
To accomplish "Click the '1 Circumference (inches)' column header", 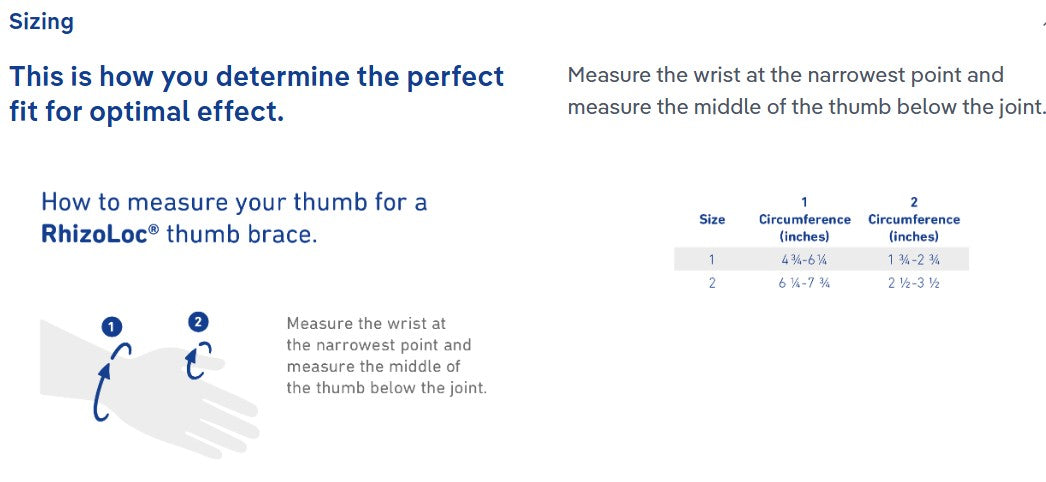I will pyautogui.click(x=804, y=219).
